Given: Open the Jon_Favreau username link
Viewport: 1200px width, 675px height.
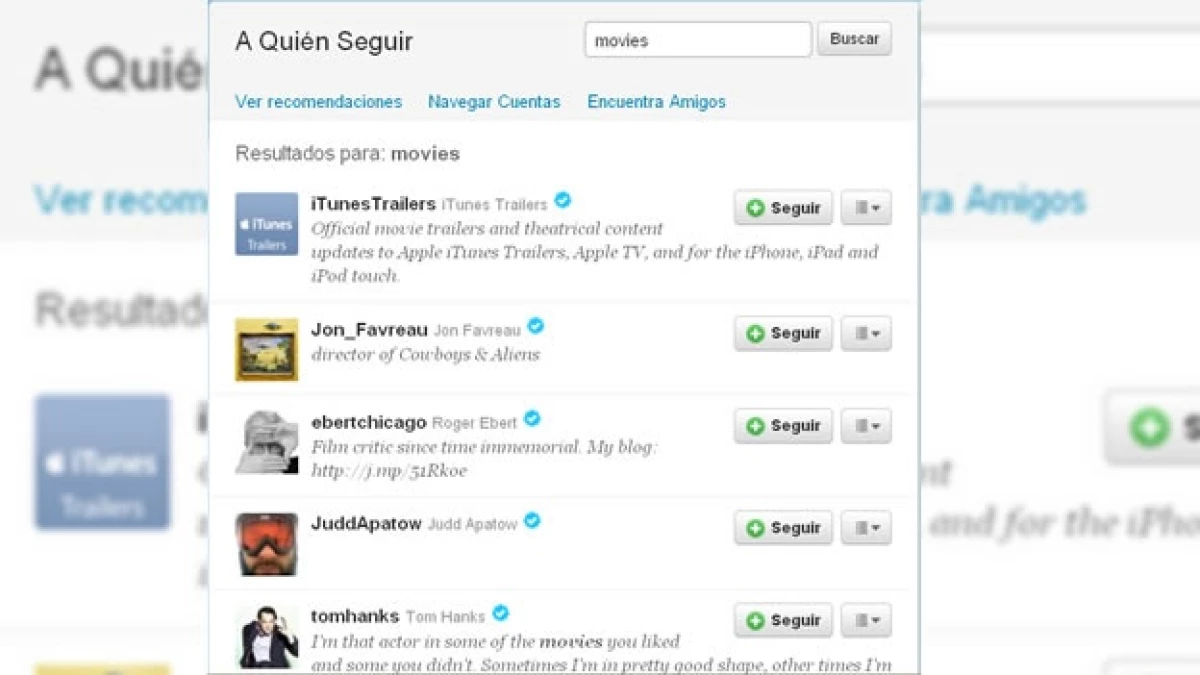Looking at the screenshot, I should click(x=369, y=329).
